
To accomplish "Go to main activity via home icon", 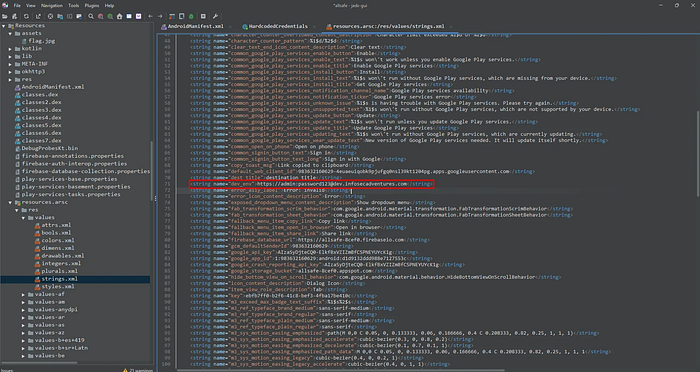I will 119,17.
